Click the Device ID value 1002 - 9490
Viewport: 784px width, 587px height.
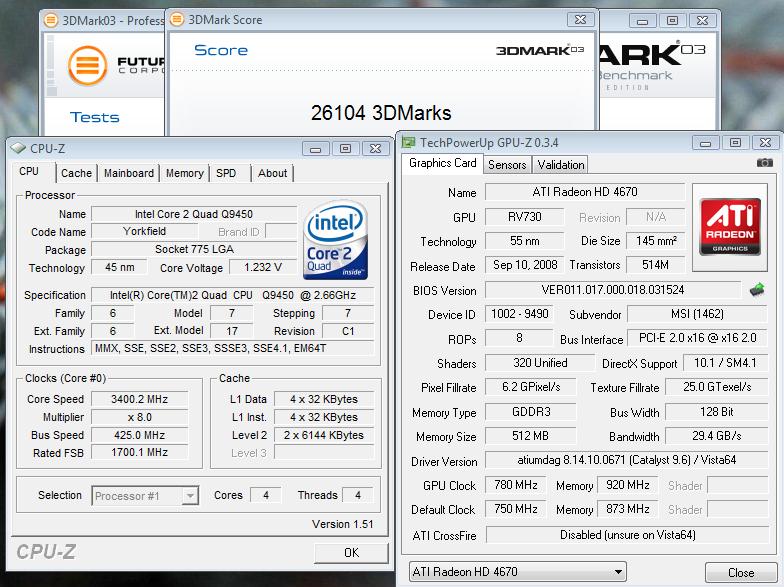pos(519,314)
